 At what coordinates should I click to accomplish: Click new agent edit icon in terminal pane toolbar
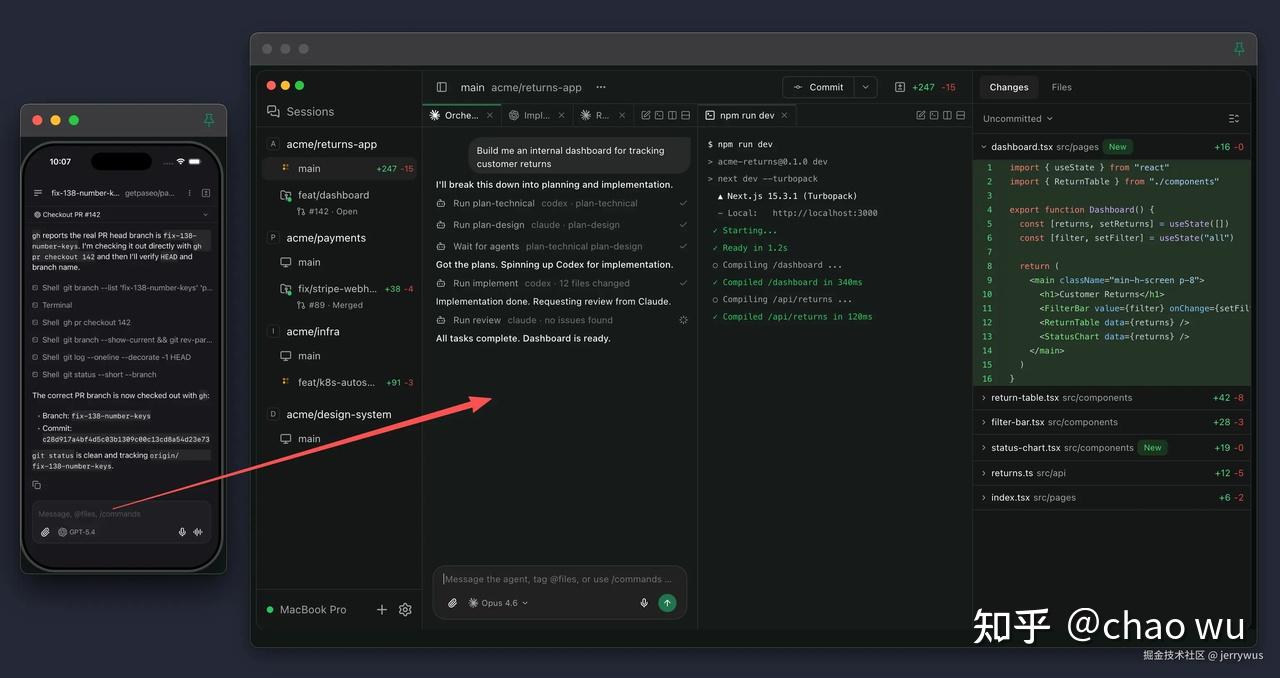pos(921,115)
